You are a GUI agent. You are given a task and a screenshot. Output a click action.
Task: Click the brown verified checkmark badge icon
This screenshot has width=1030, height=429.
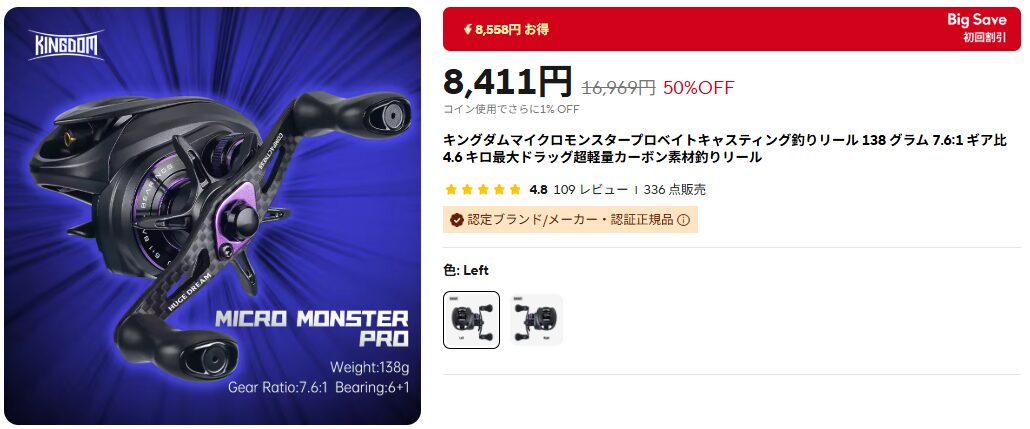tap(457, 220)
